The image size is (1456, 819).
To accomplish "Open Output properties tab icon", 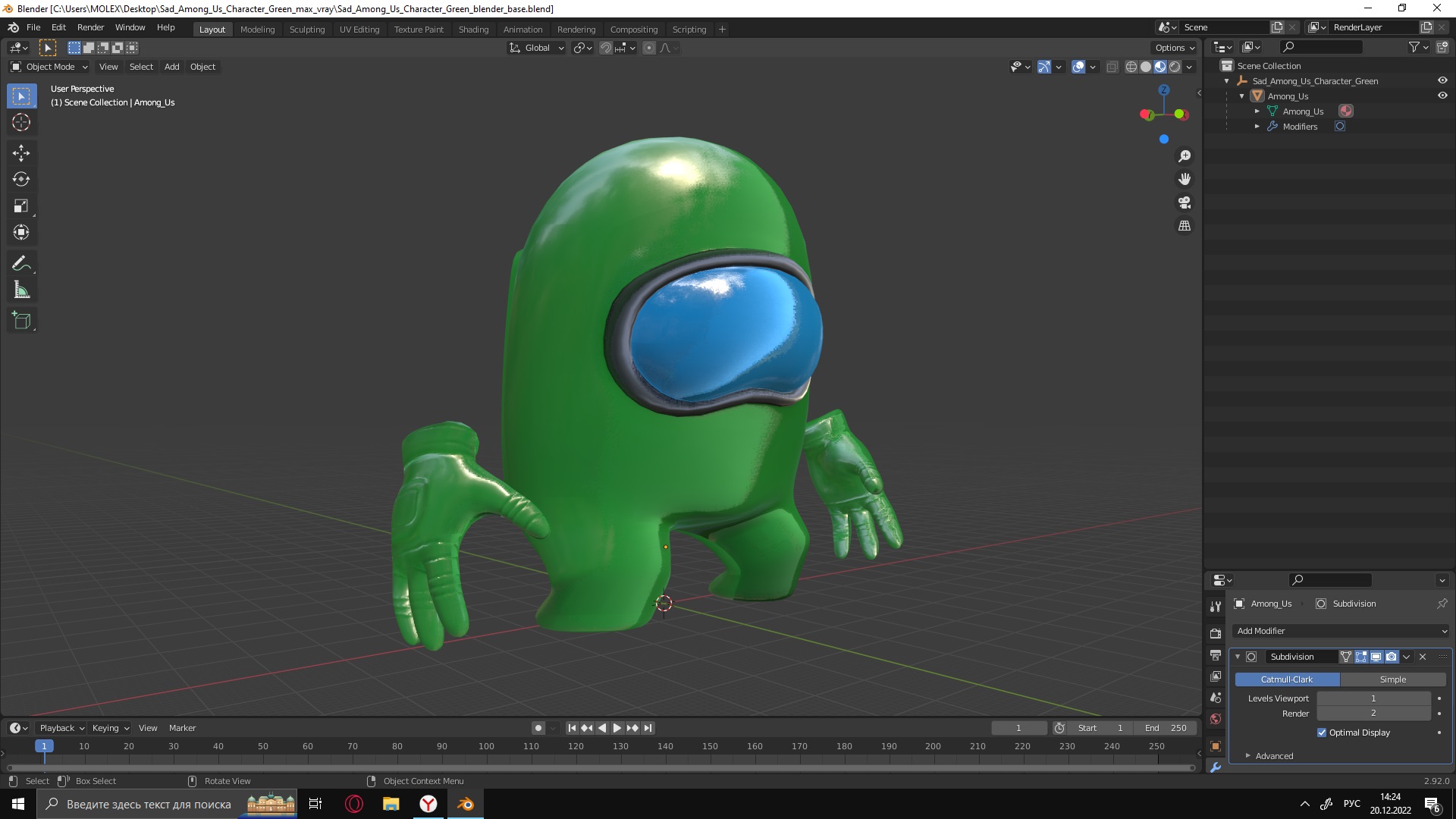I will (x=1216, y=655).
